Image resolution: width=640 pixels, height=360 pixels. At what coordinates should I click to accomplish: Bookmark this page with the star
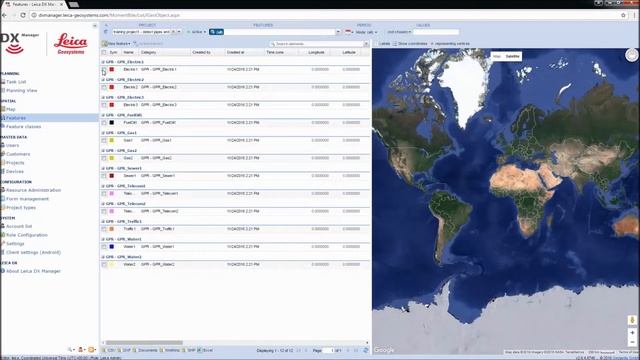coord(623,15)
